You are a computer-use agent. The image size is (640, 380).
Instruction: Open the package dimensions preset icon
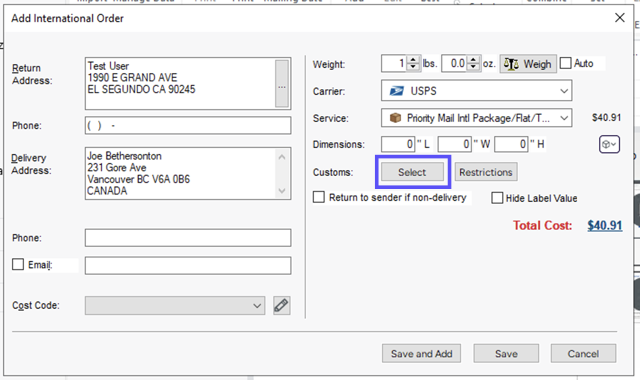coord(609,144)
